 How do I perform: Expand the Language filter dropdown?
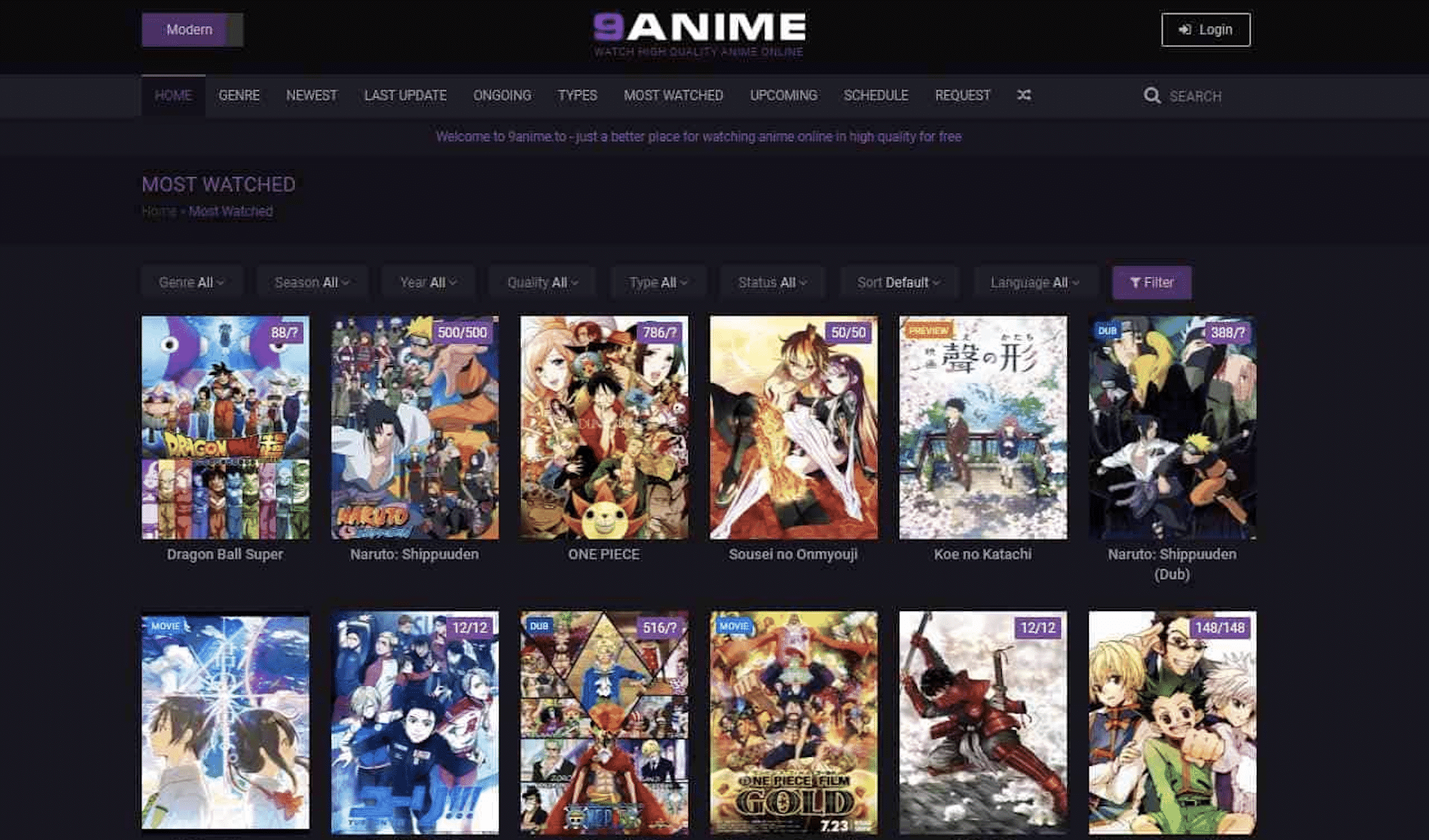1034,283
